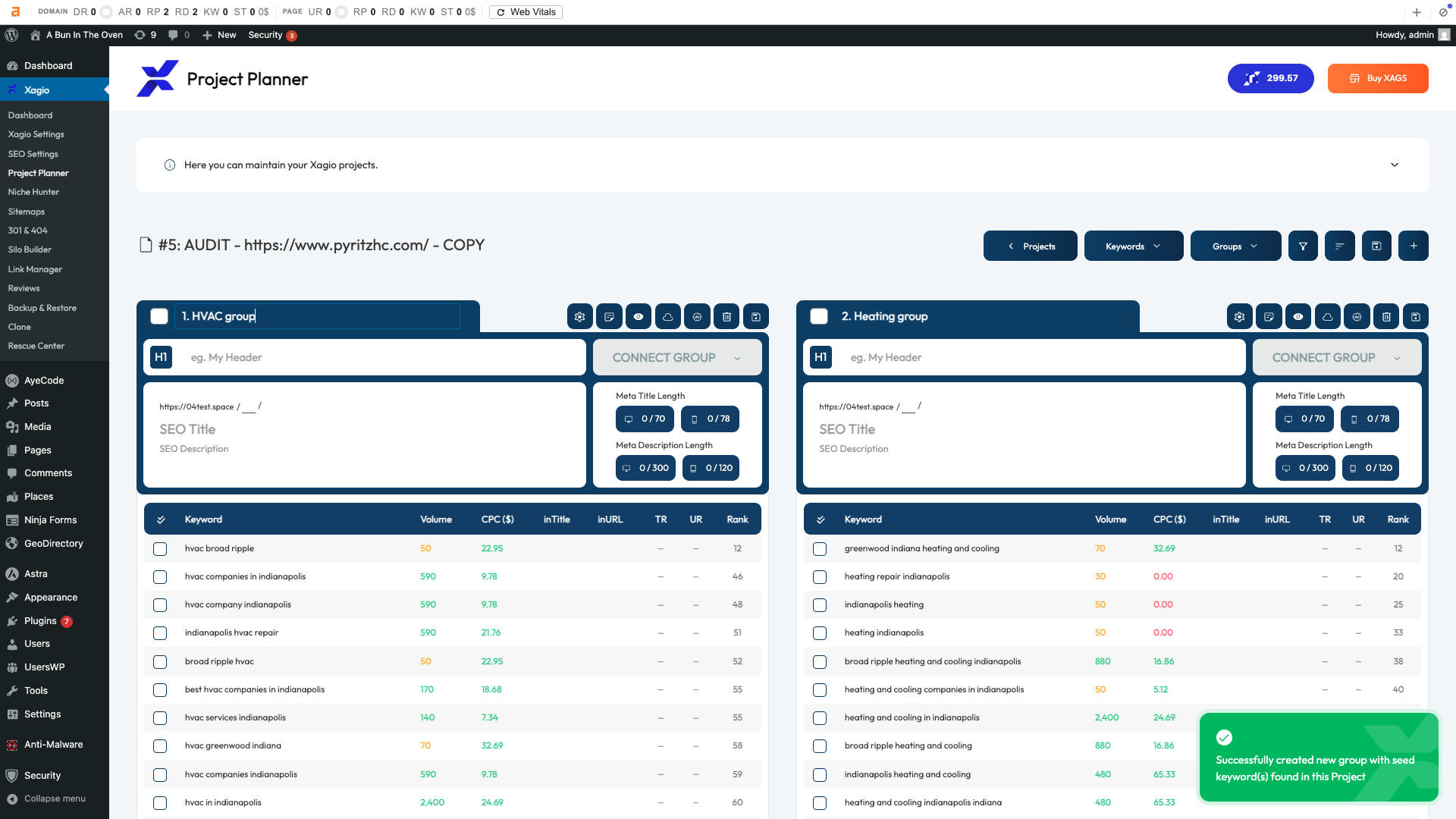Open Rescue Center menu item
This screenshot has width=1456, height=819.
[36, 346]
